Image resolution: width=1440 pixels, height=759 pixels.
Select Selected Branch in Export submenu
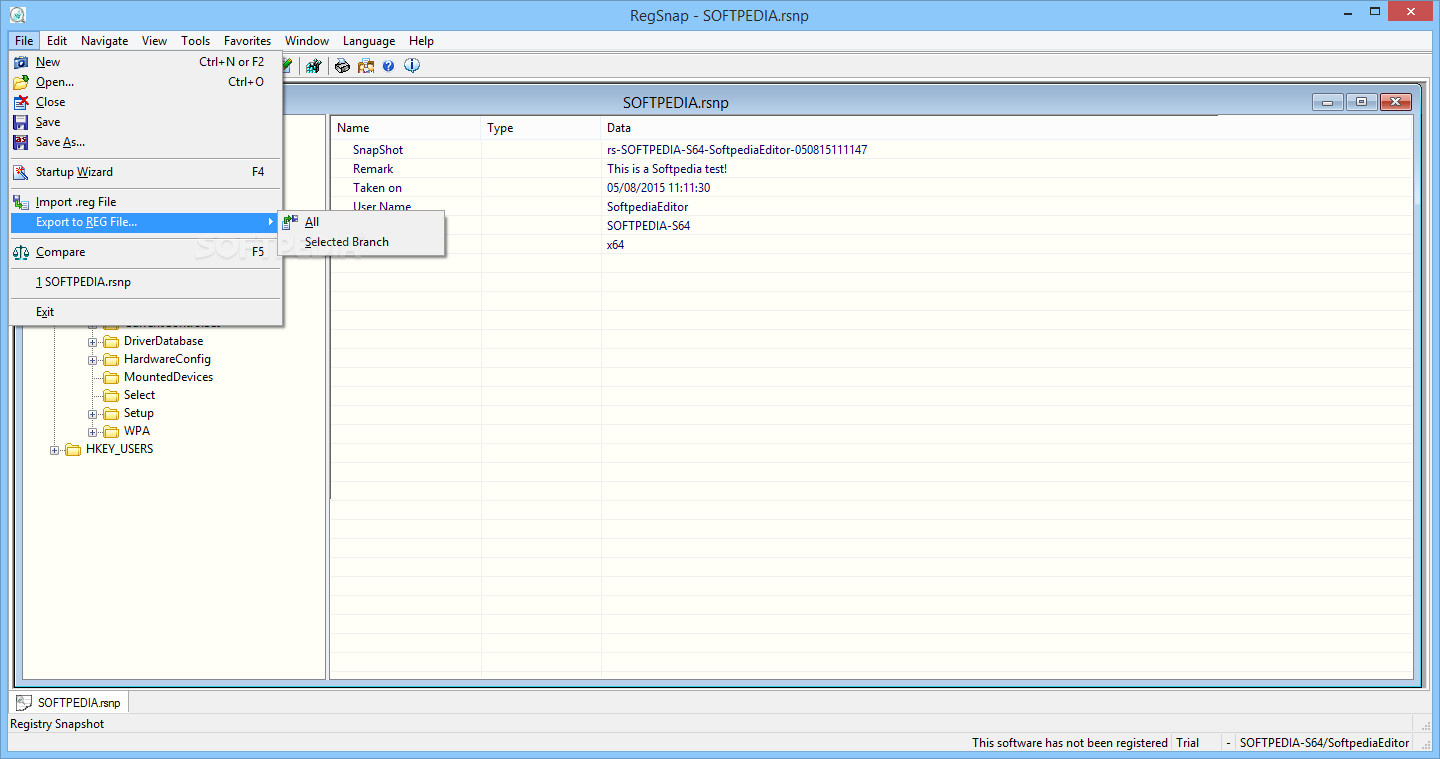tap(361, 242)
